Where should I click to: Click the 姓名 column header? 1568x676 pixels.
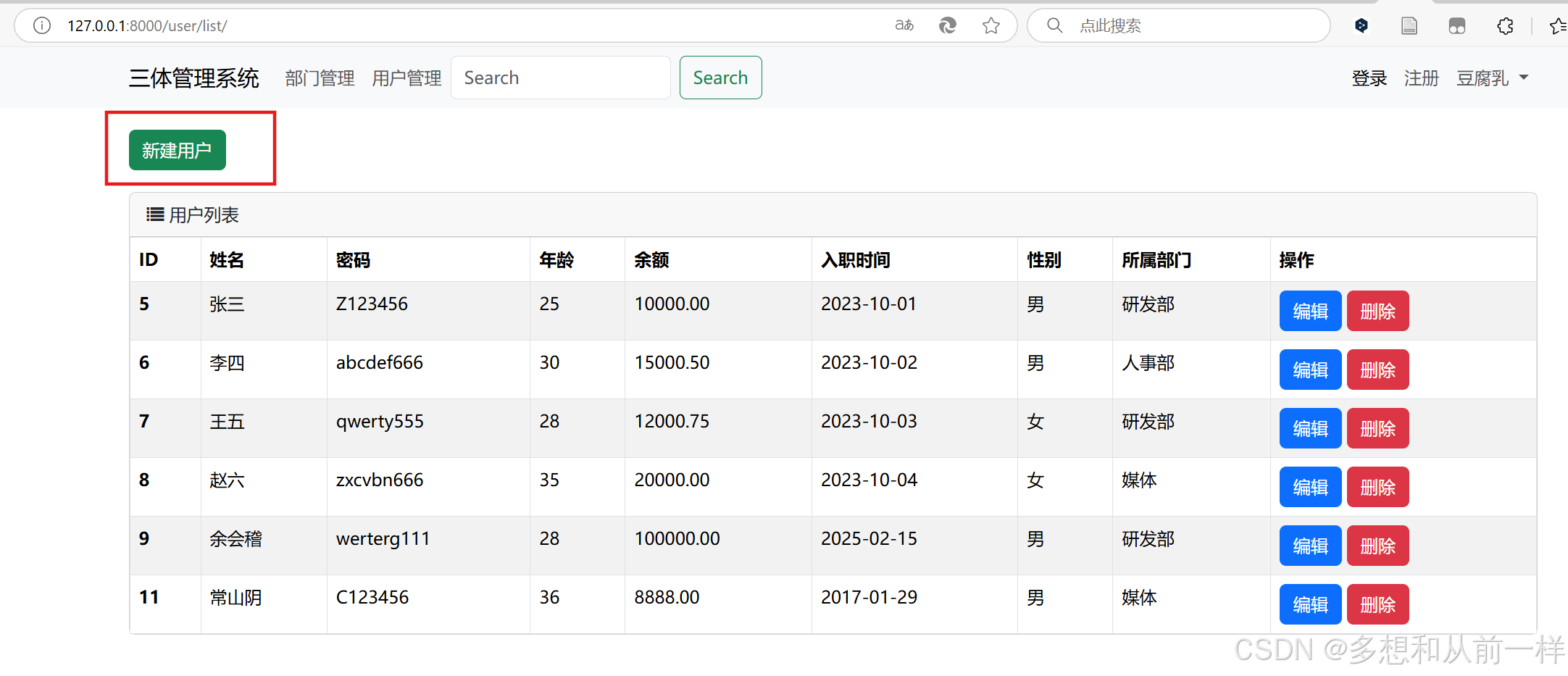pyautogui.click(x=227, y=260)
